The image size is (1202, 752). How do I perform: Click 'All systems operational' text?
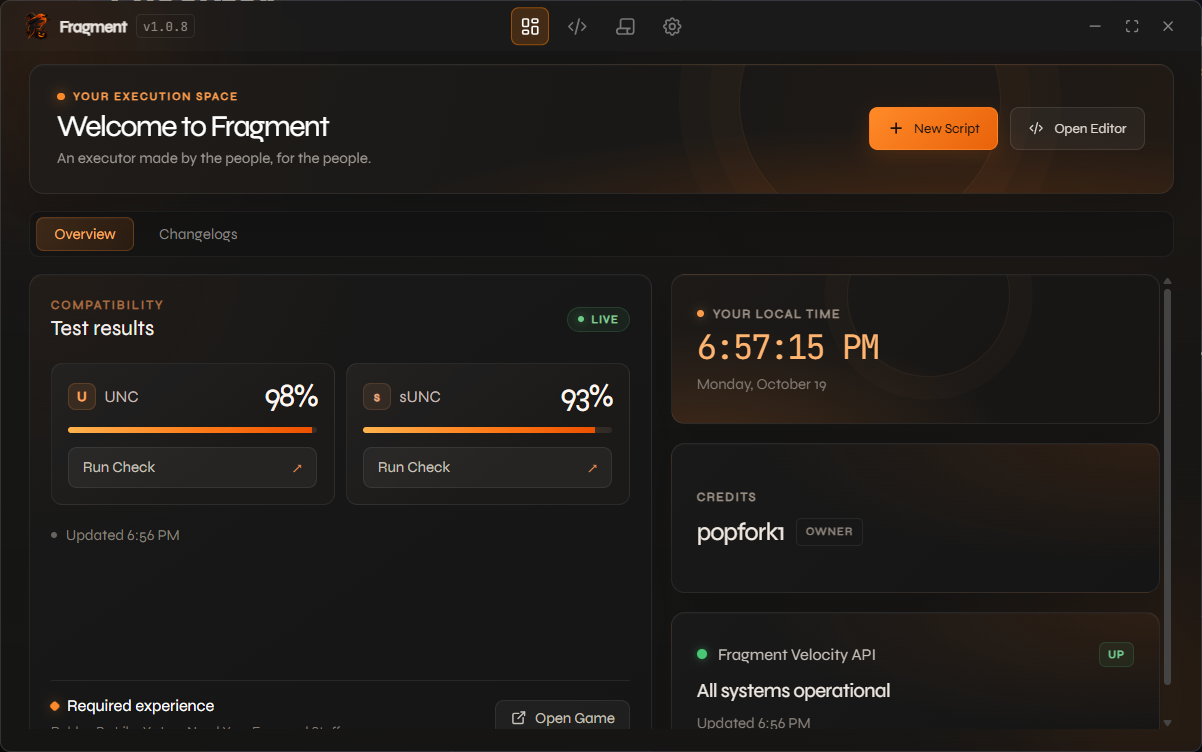click(x=793, y=691)
